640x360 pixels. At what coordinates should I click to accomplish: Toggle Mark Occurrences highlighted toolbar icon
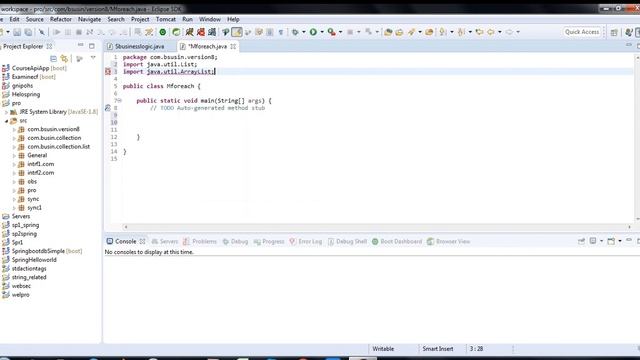tap(237, 32)
